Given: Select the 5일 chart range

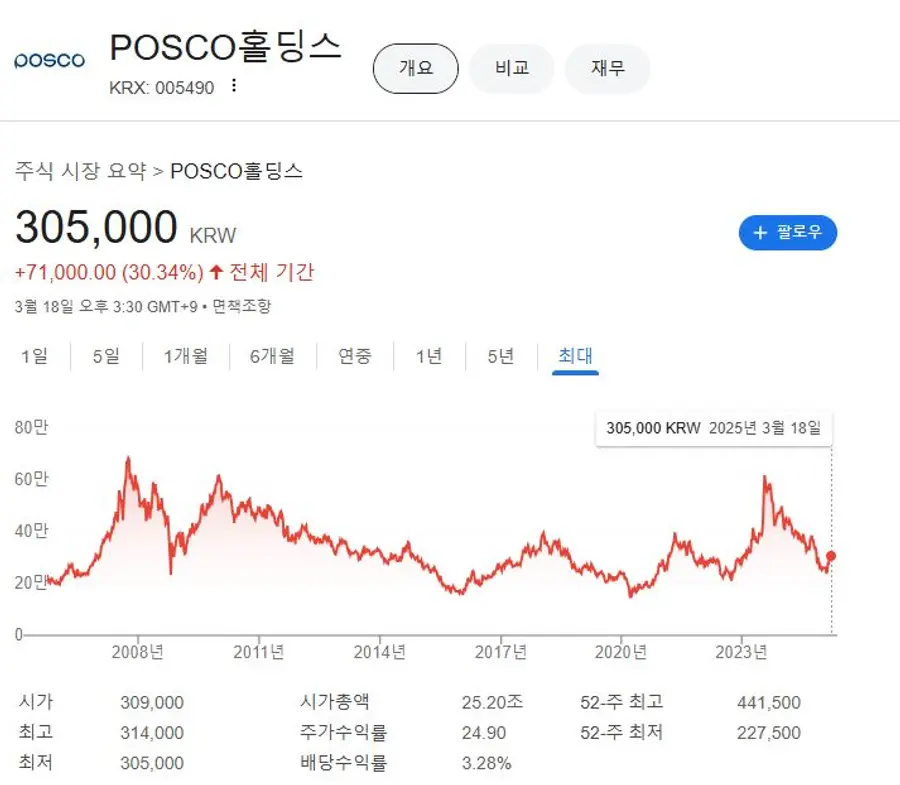Looking at the screenshot, I should 105,356.
